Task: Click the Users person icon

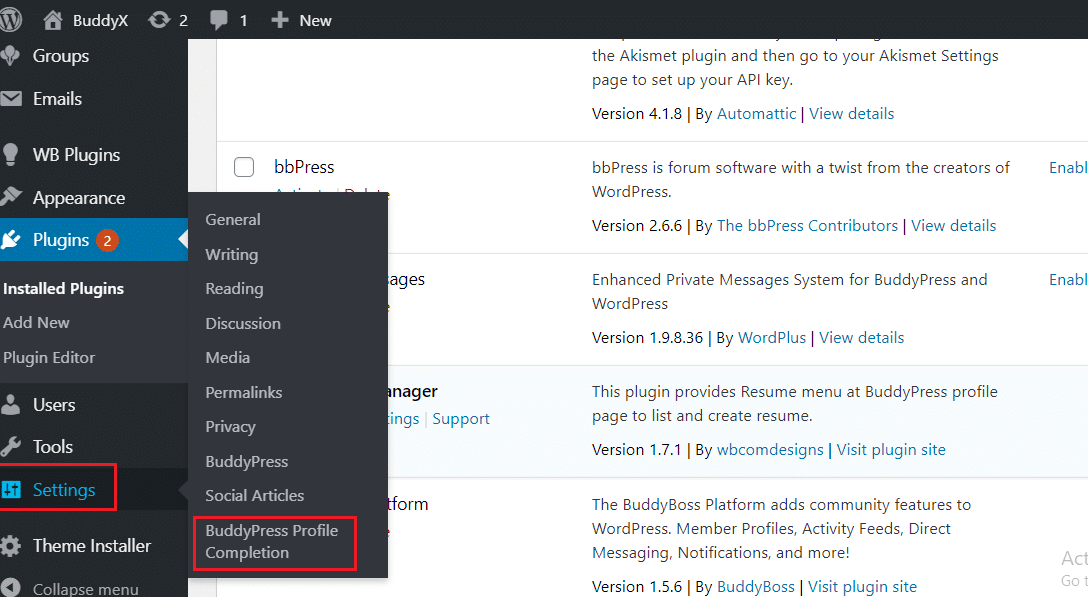Action: [x=11, y=405]
